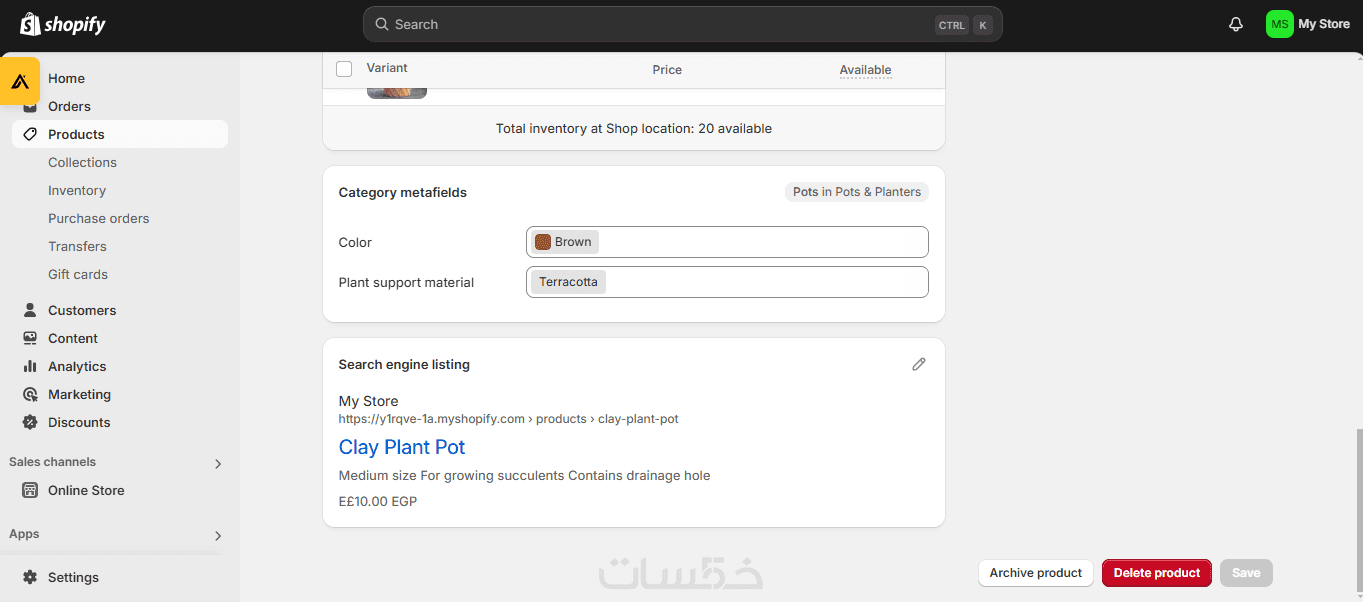Screen dimensions: 1363x602
Task: Expand the Apps section chevron
Action: point(218,535)
